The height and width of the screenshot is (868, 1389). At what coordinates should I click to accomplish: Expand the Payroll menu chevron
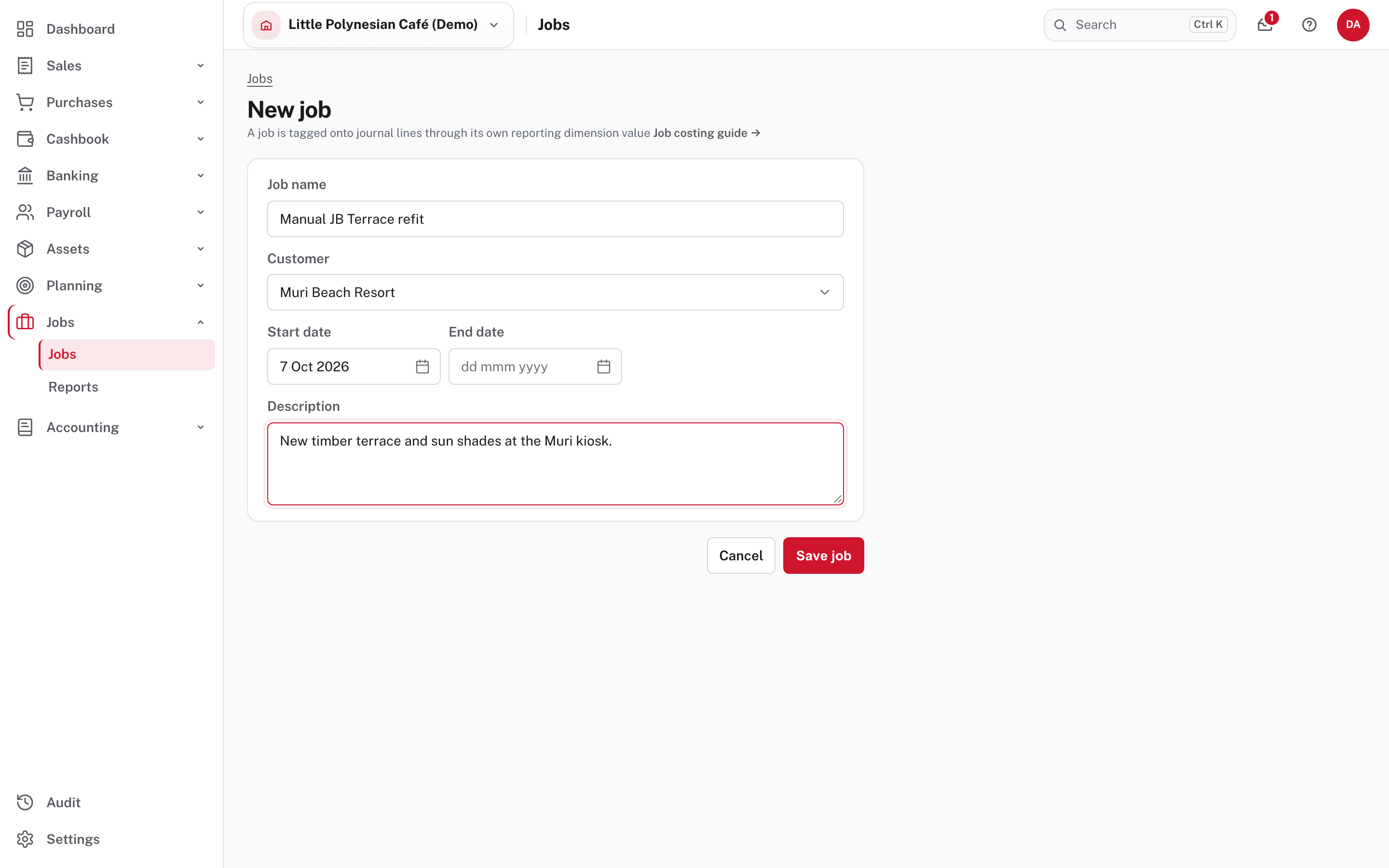[x=201, y=212]
